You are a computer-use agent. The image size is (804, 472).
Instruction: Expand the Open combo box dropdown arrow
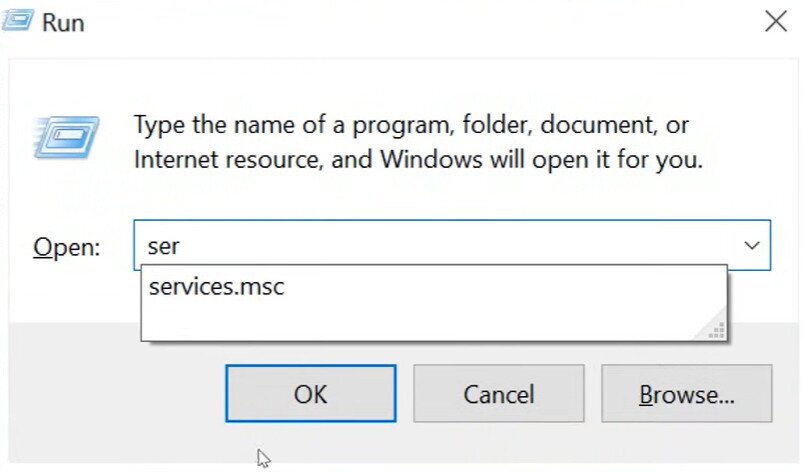751,246
